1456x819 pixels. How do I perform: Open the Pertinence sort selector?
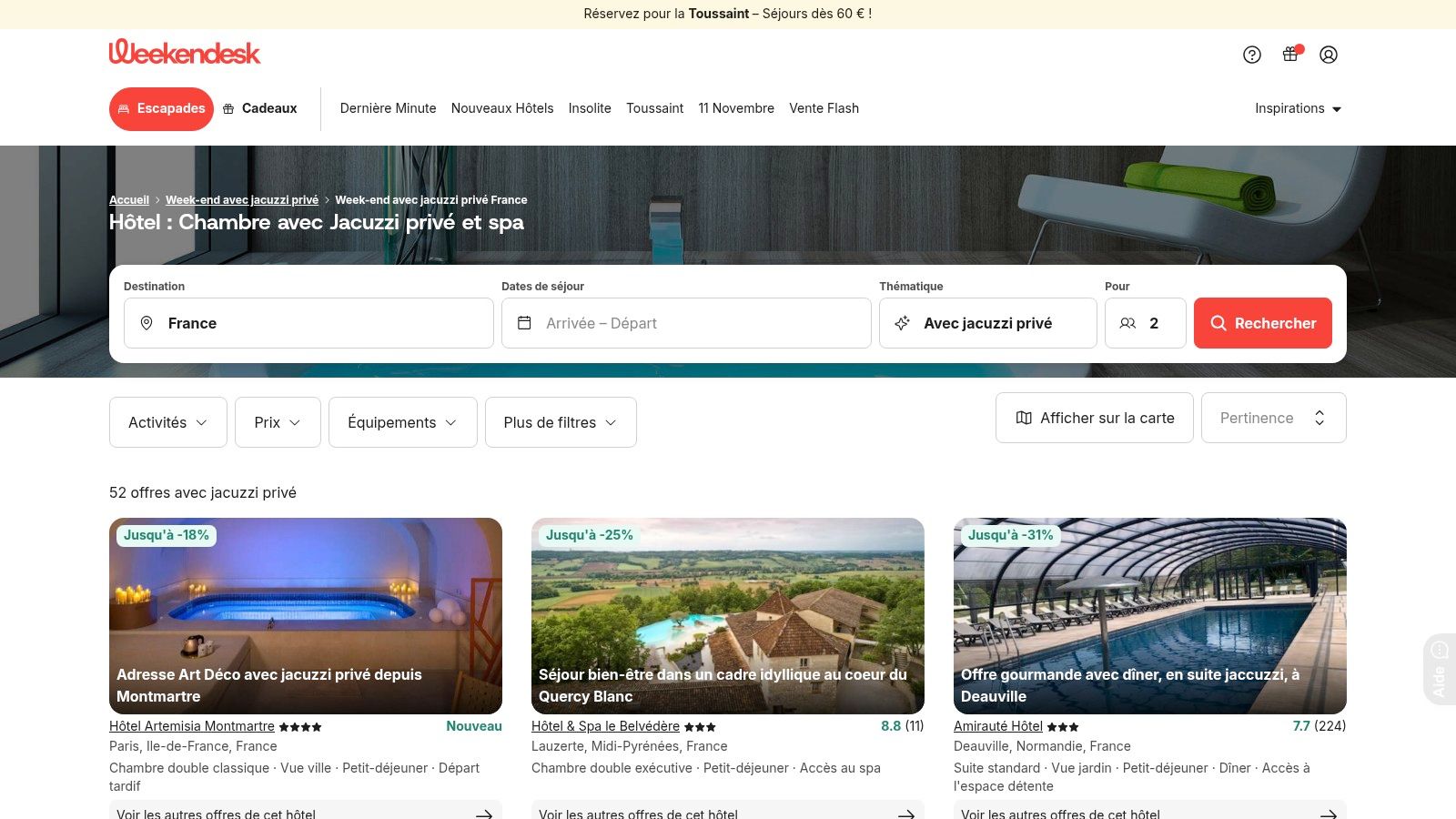(x=1273, y=418)
